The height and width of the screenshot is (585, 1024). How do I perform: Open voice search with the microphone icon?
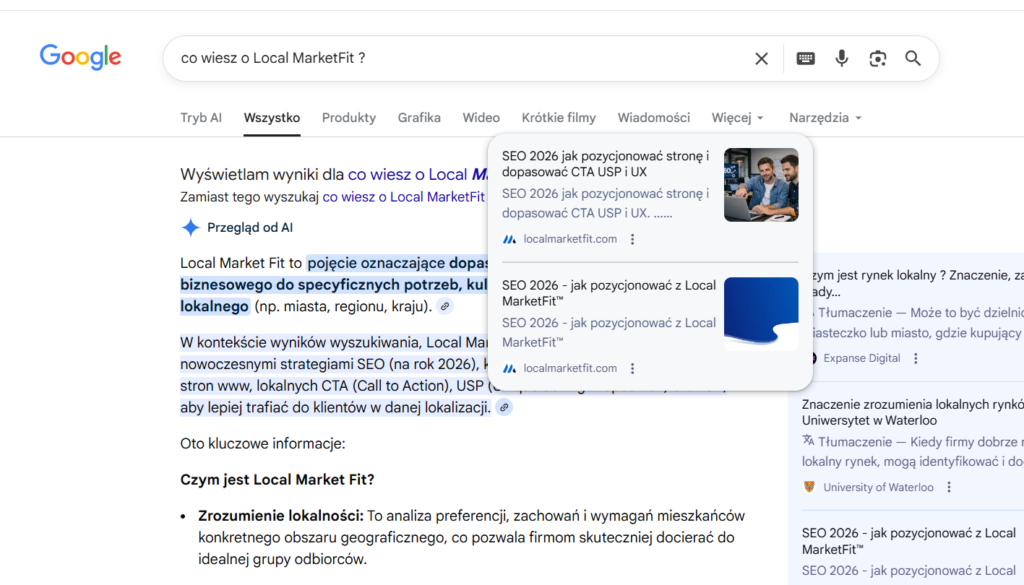tap(841, 58)
